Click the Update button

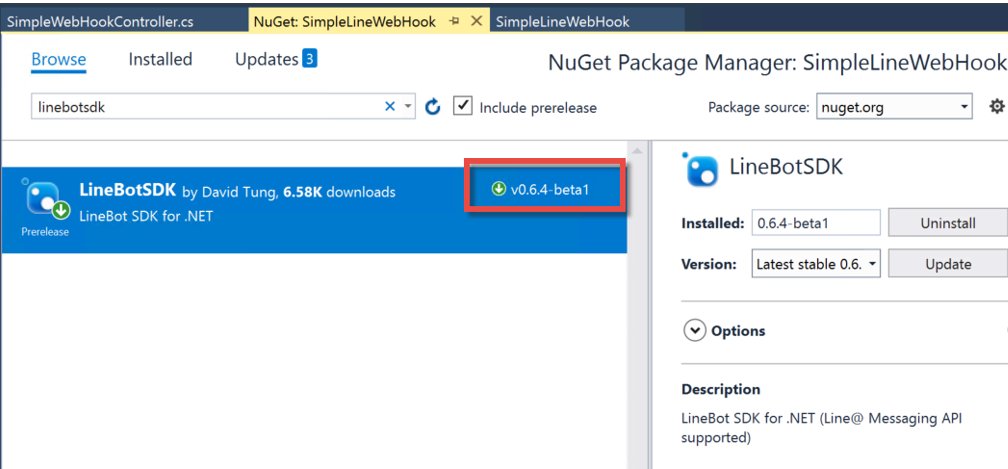point(947,264)
